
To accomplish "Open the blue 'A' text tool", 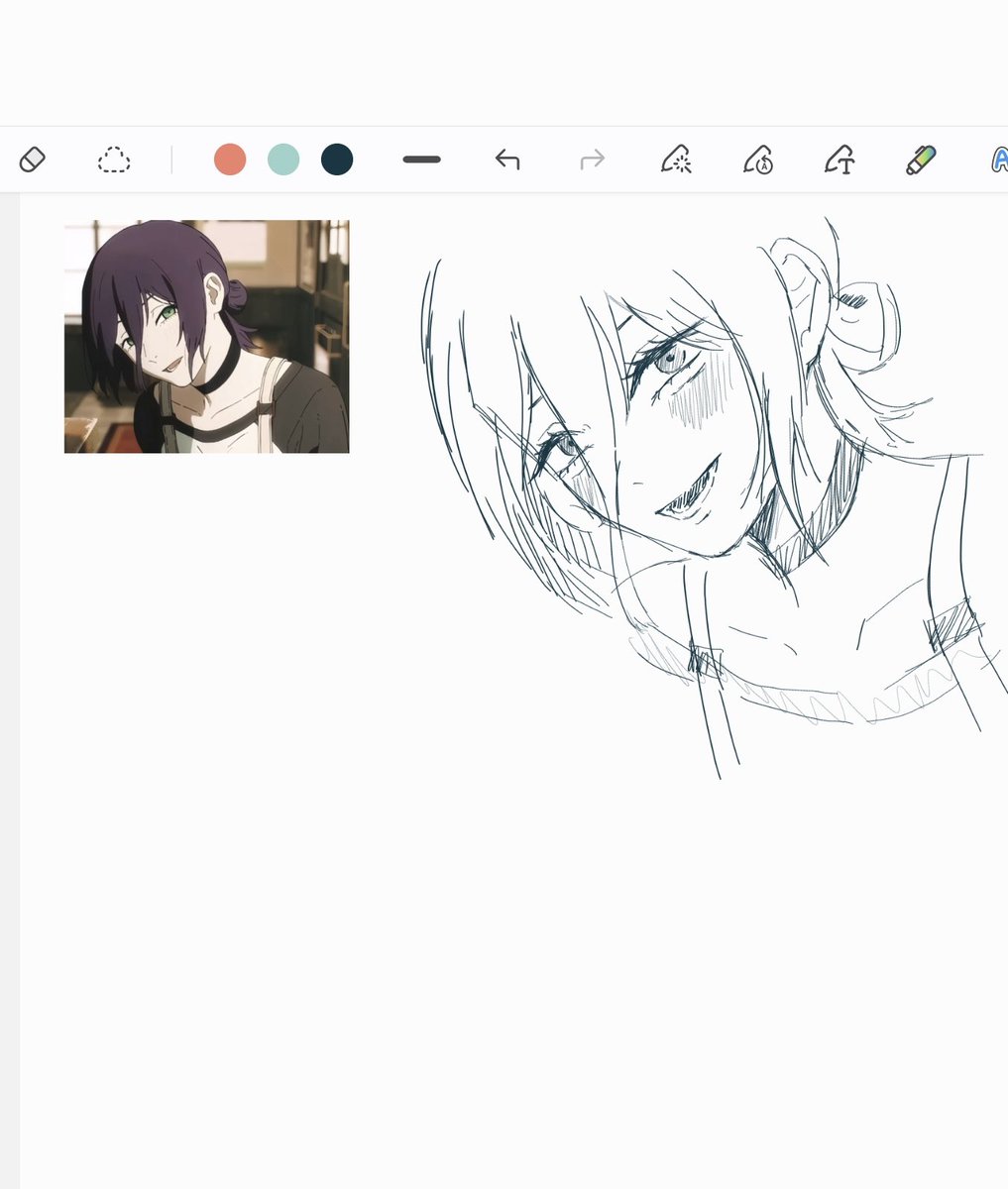I will click(x=999, y=160).
